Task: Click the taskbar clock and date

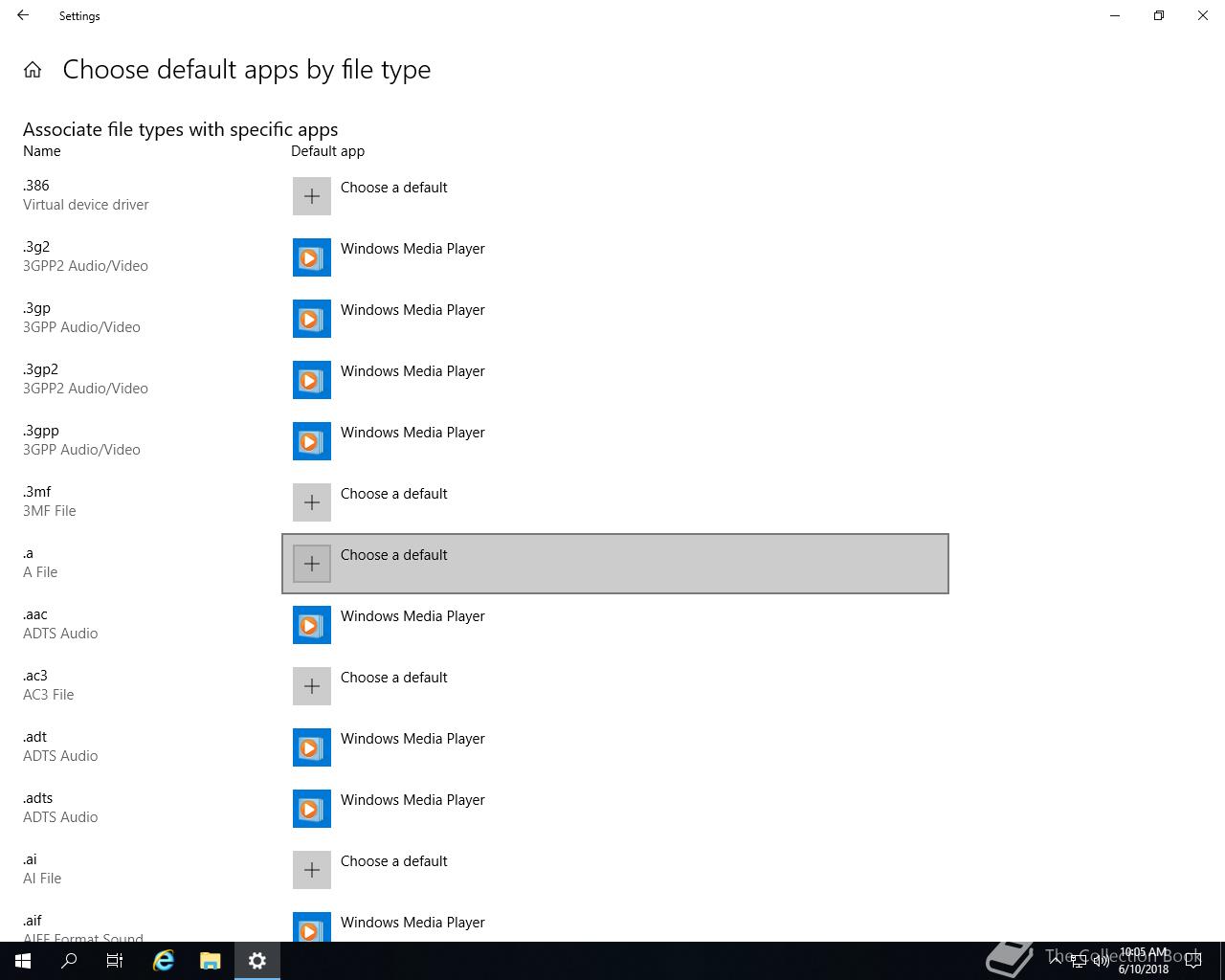Action: pyautogui.click(x=1144, y=961)
